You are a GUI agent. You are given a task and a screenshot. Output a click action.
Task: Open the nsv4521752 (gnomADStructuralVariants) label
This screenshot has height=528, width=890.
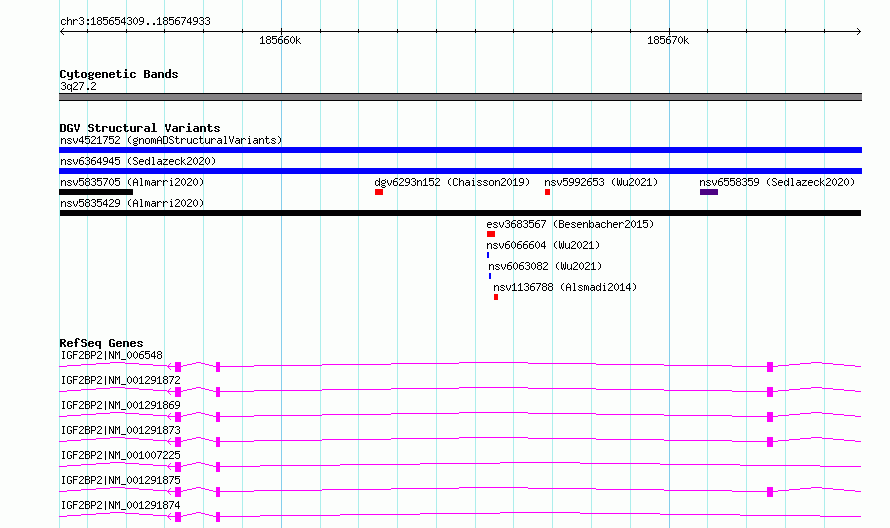[171, 140]
